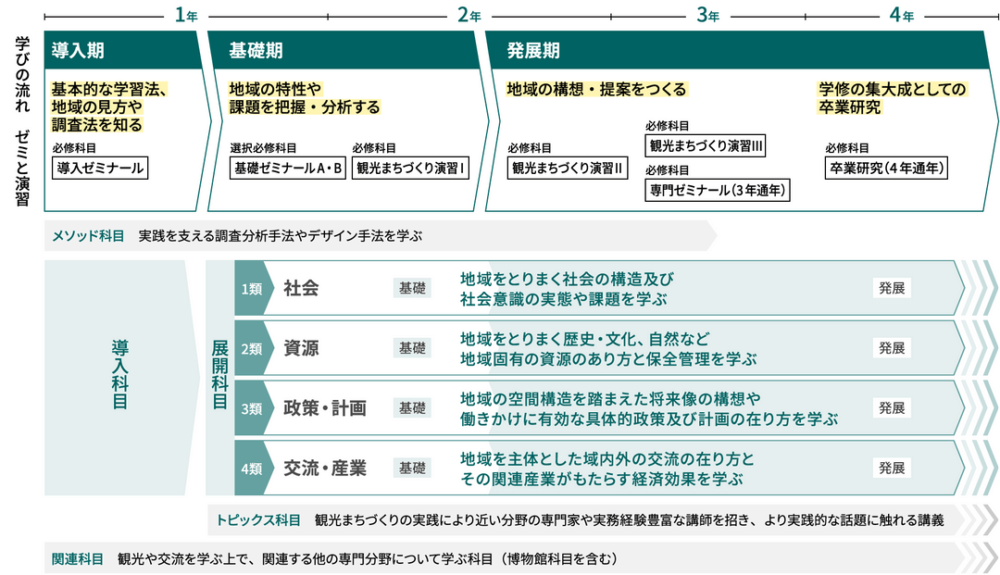This screenshot has height=575, width=1000.
Task: Click the 基礎 tag in 交流・産業 row
Action: pyautogui.click(x=412, y=468)
